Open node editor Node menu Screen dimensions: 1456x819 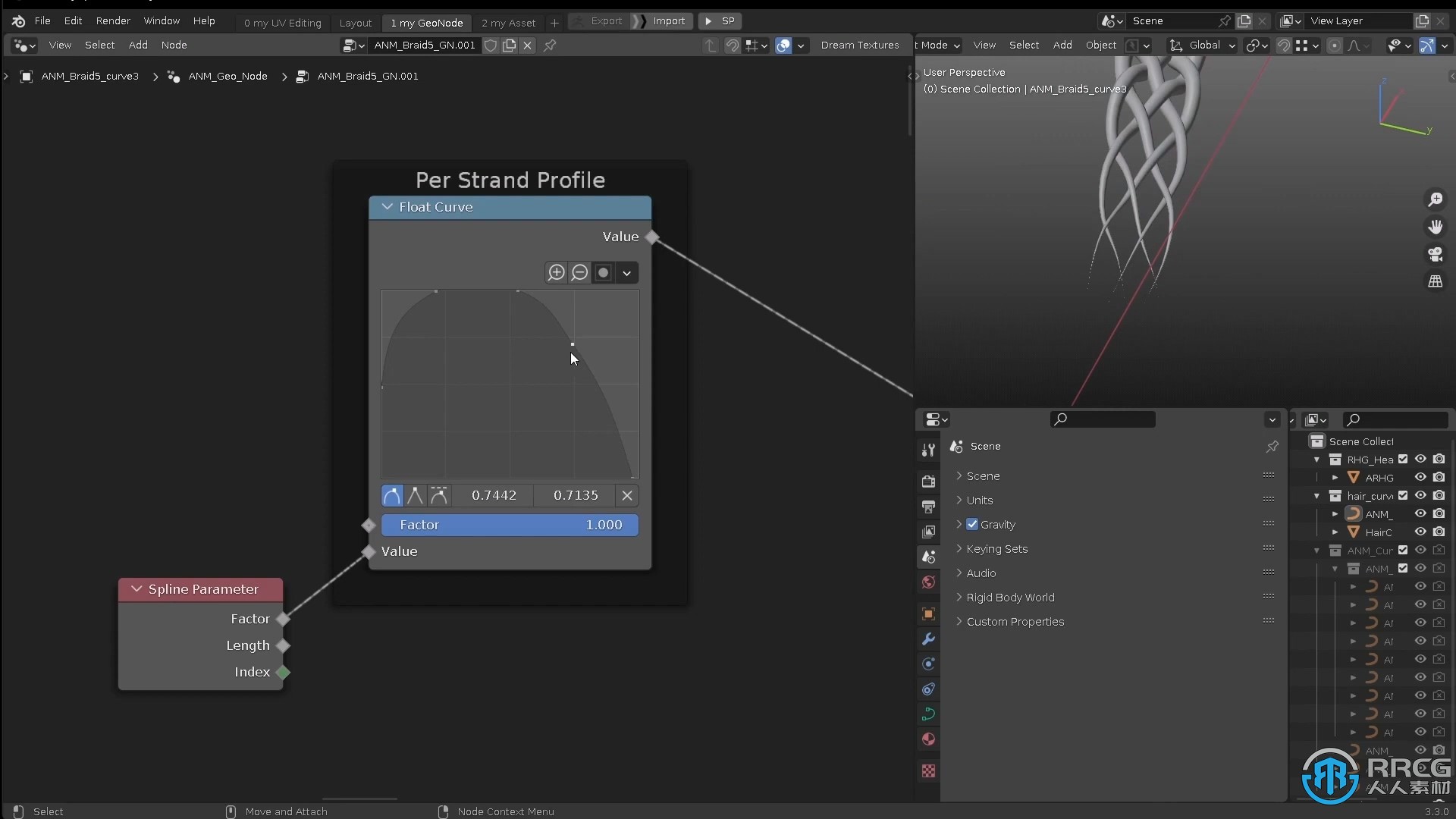pos(174,45)
